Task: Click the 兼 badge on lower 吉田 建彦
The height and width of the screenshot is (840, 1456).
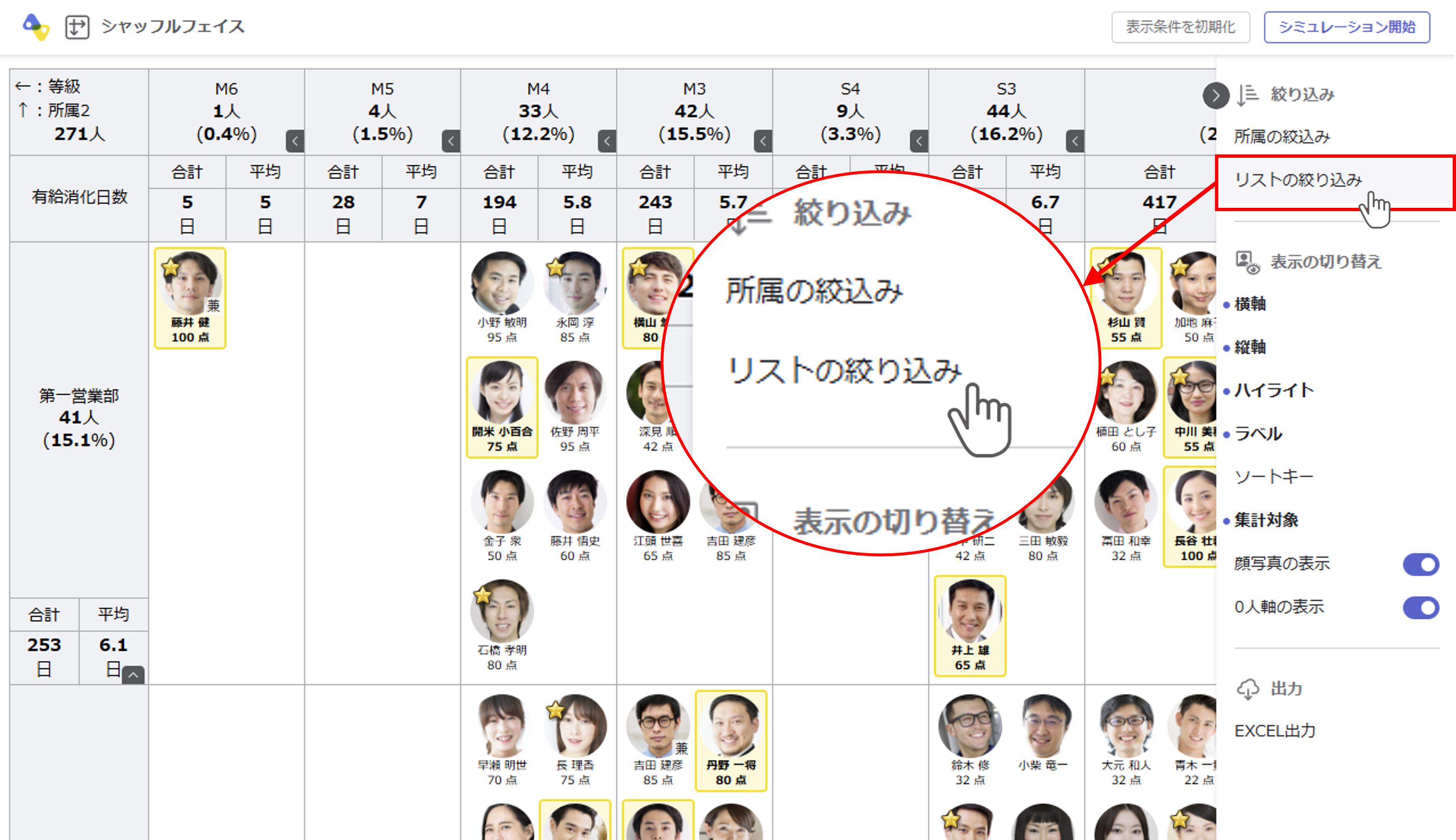Action: (682, 748)
